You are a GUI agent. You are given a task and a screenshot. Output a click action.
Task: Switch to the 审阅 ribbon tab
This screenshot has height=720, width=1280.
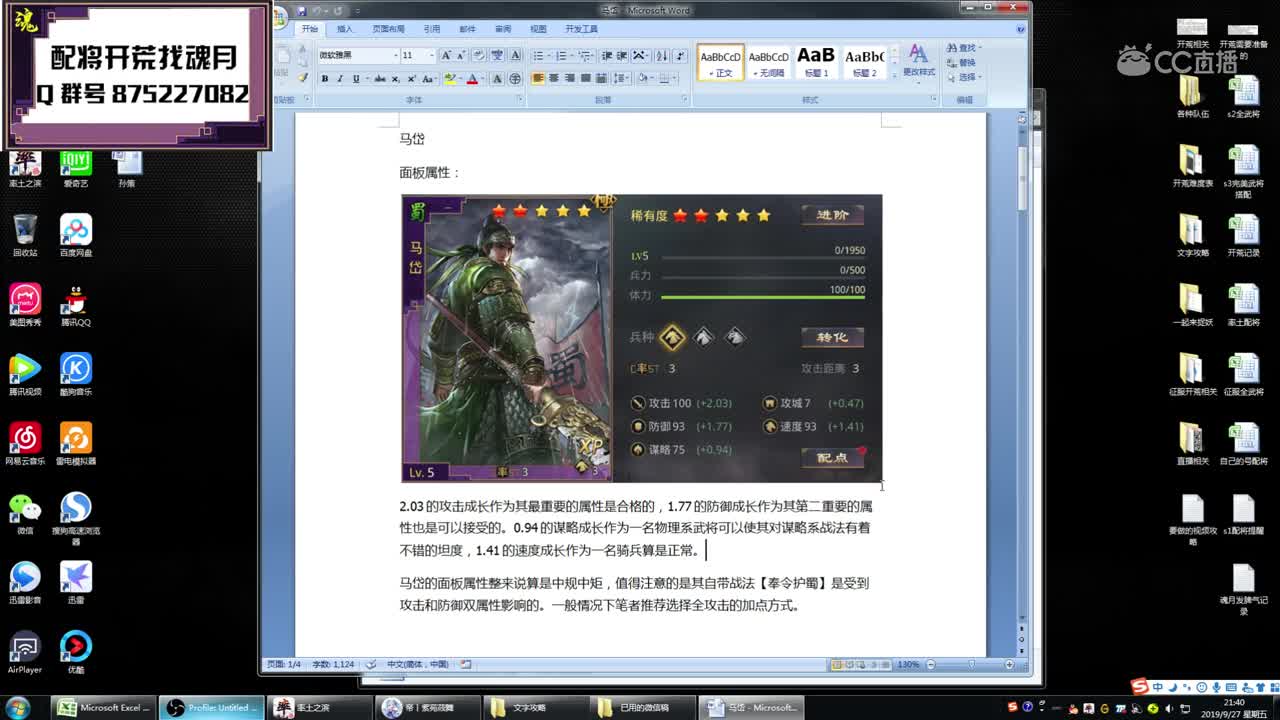503,29
